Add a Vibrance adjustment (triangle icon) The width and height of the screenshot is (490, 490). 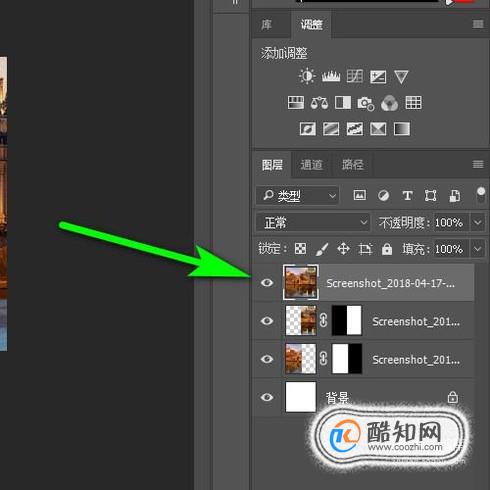point(401,77)
